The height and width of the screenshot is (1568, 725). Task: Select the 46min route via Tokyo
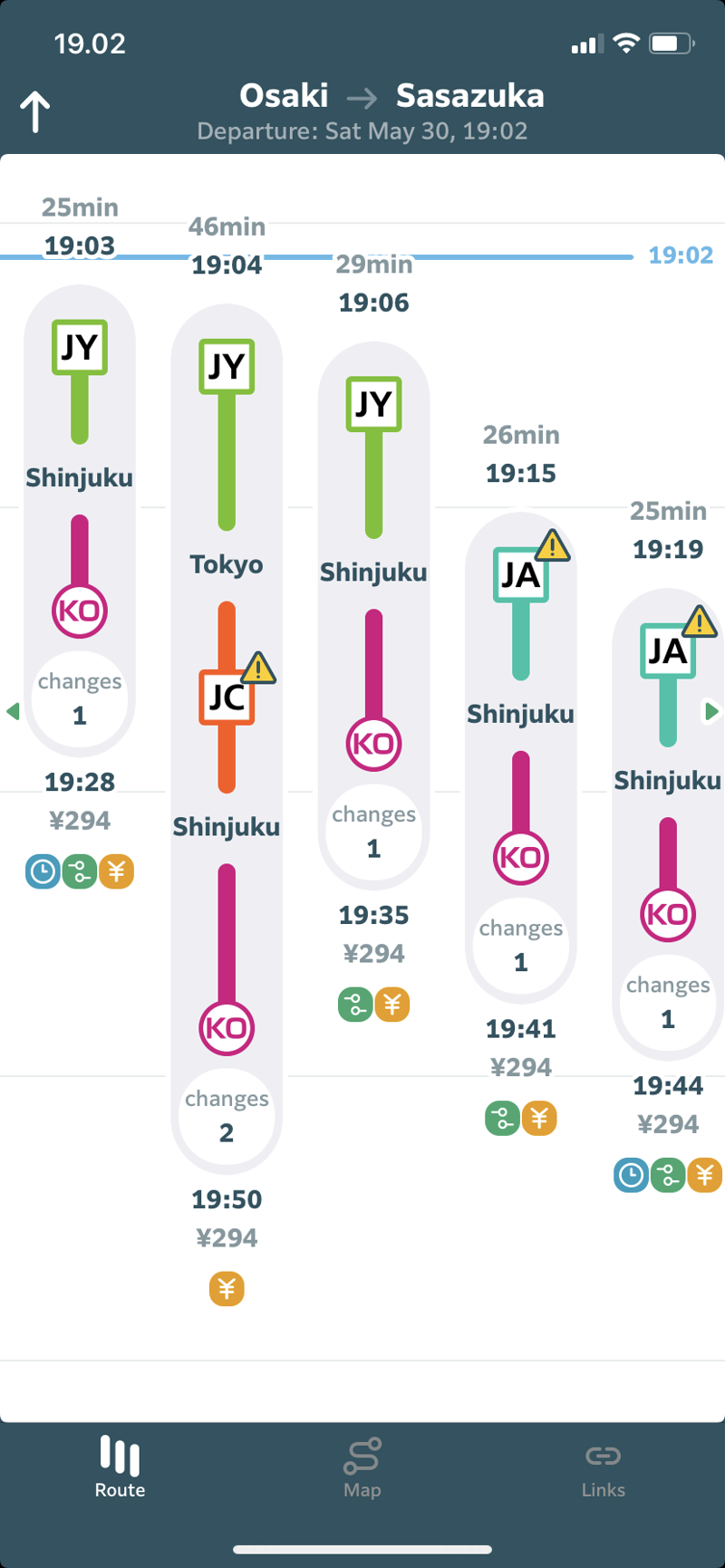tap(227, 245)
